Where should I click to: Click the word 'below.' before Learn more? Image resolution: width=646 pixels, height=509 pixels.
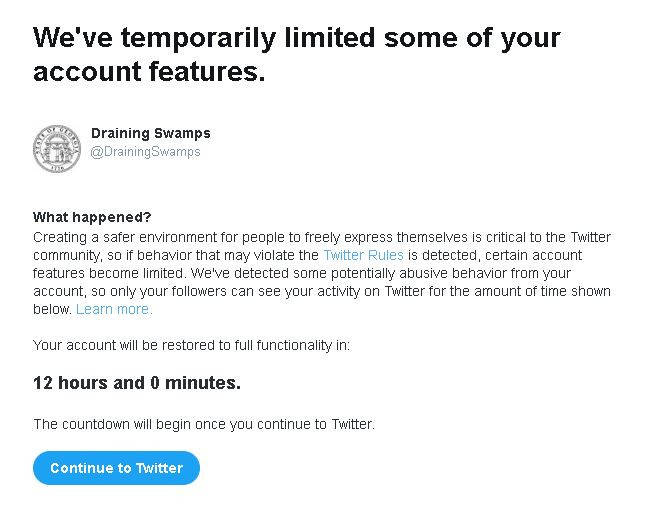pos(52,309)
